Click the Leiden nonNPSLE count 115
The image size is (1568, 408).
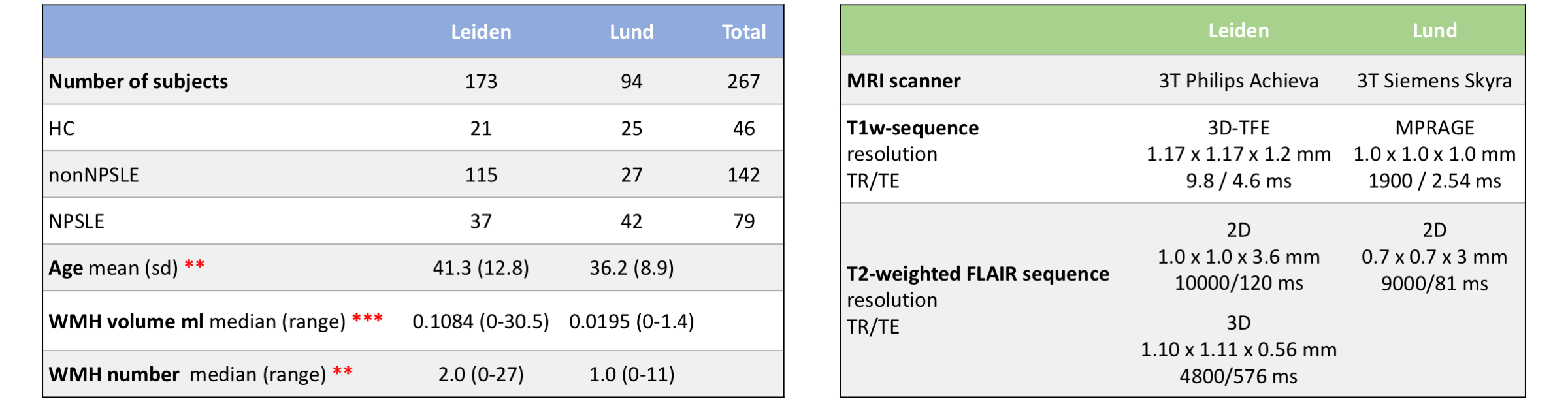[x=481, y=175]
